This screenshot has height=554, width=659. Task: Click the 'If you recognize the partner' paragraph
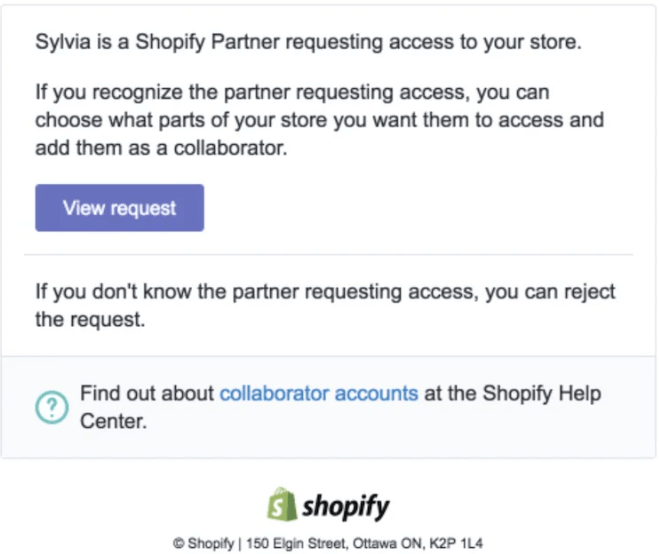click(x=320, y=120)
